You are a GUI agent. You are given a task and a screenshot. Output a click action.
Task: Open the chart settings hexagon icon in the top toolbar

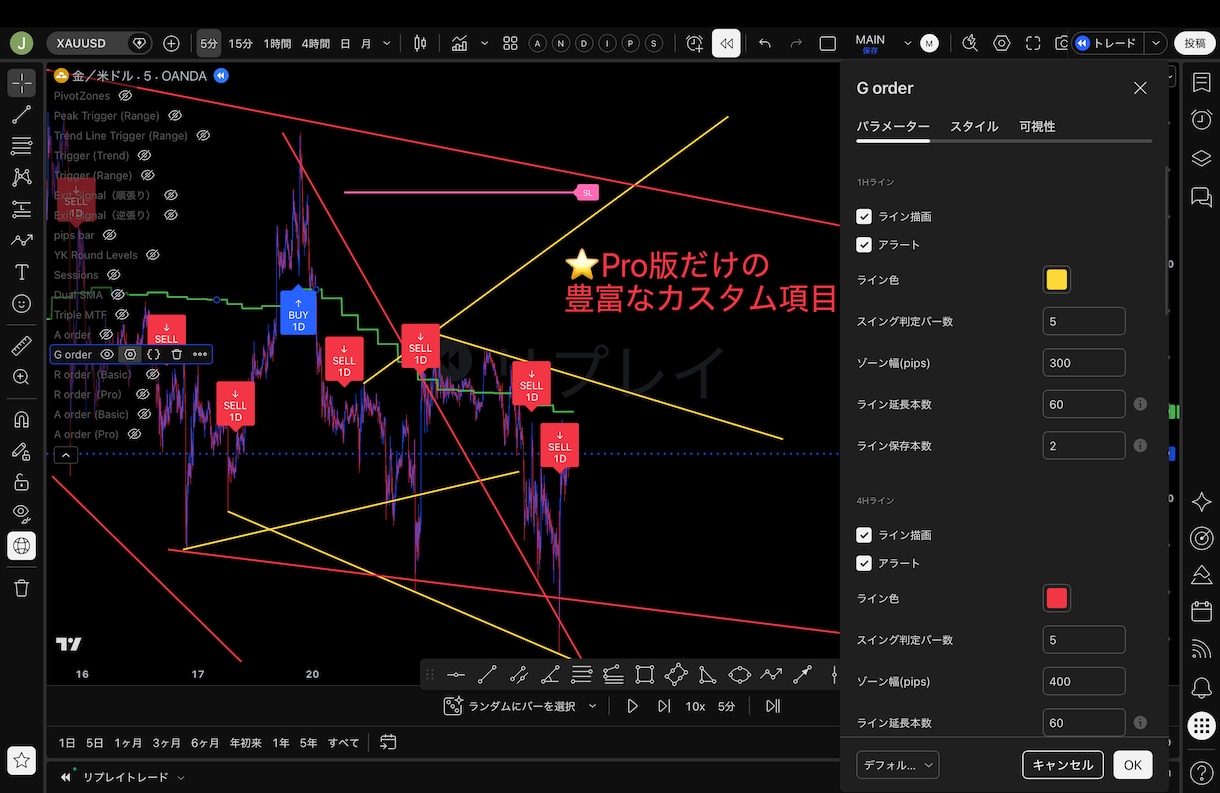(1001, 43)
